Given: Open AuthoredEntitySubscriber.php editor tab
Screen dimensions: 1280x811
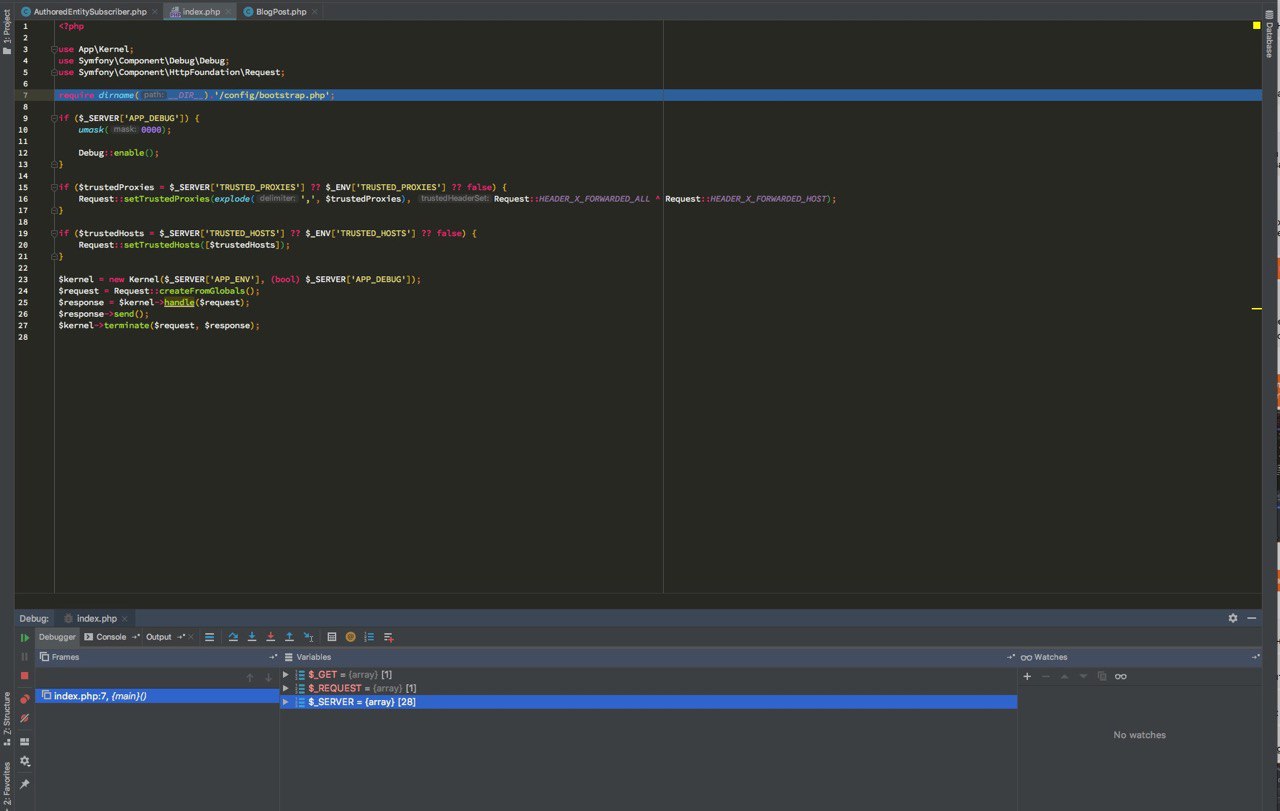Looking at the screenshot, I should point(90,11).
